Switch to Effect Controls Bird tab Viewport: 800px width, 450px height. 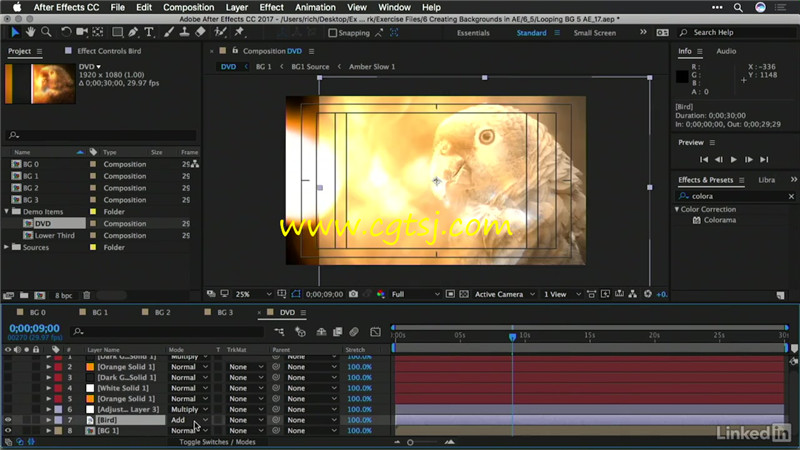109,51
